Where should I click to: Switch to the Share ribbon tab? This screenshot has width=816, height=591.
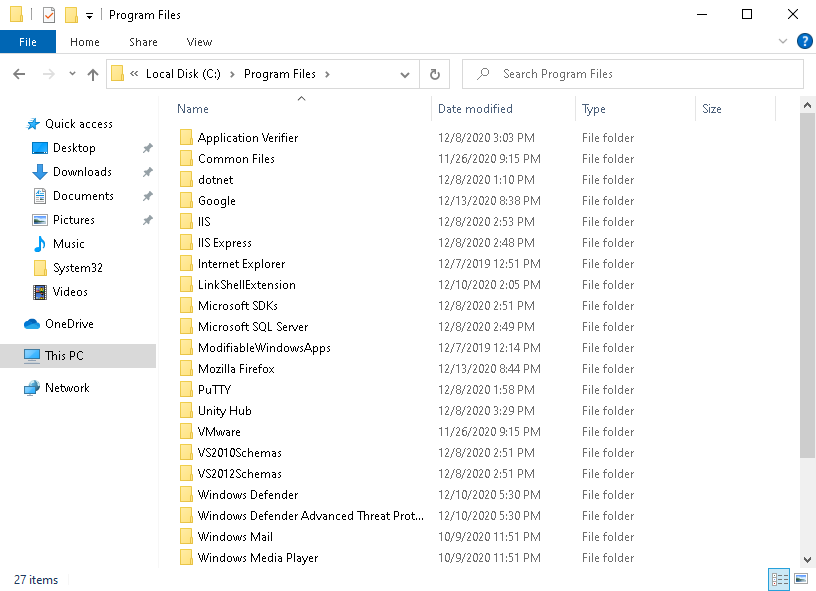click(143, 42)
